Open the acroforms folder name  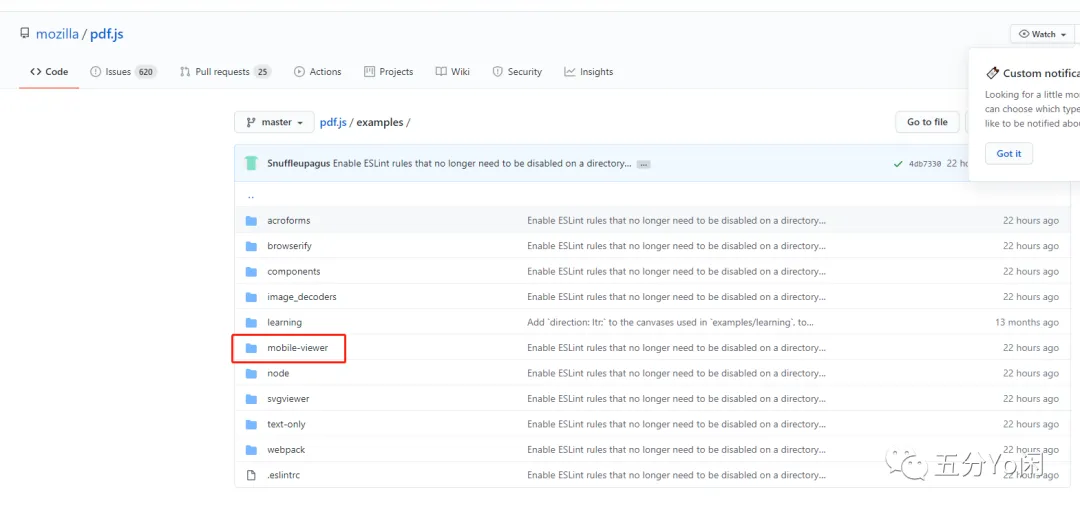289,221
